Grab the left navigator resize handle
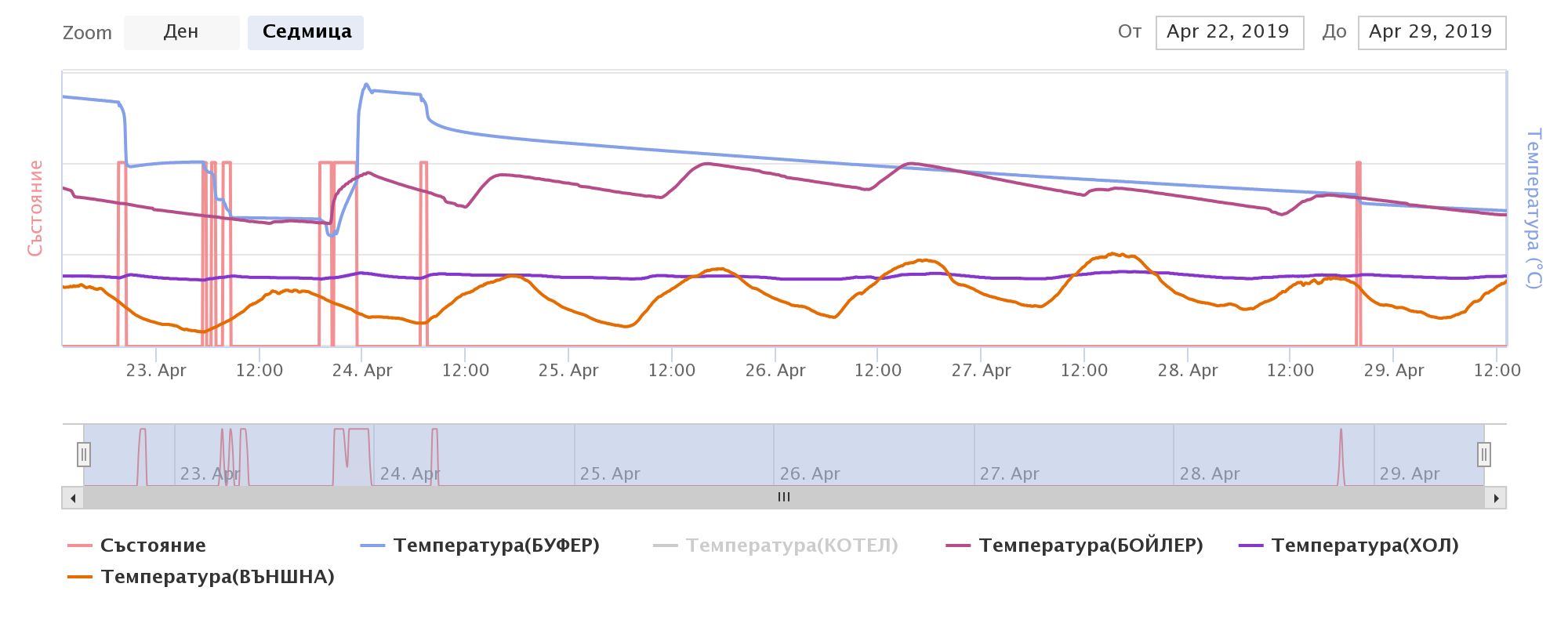 [x=84, y=453]
